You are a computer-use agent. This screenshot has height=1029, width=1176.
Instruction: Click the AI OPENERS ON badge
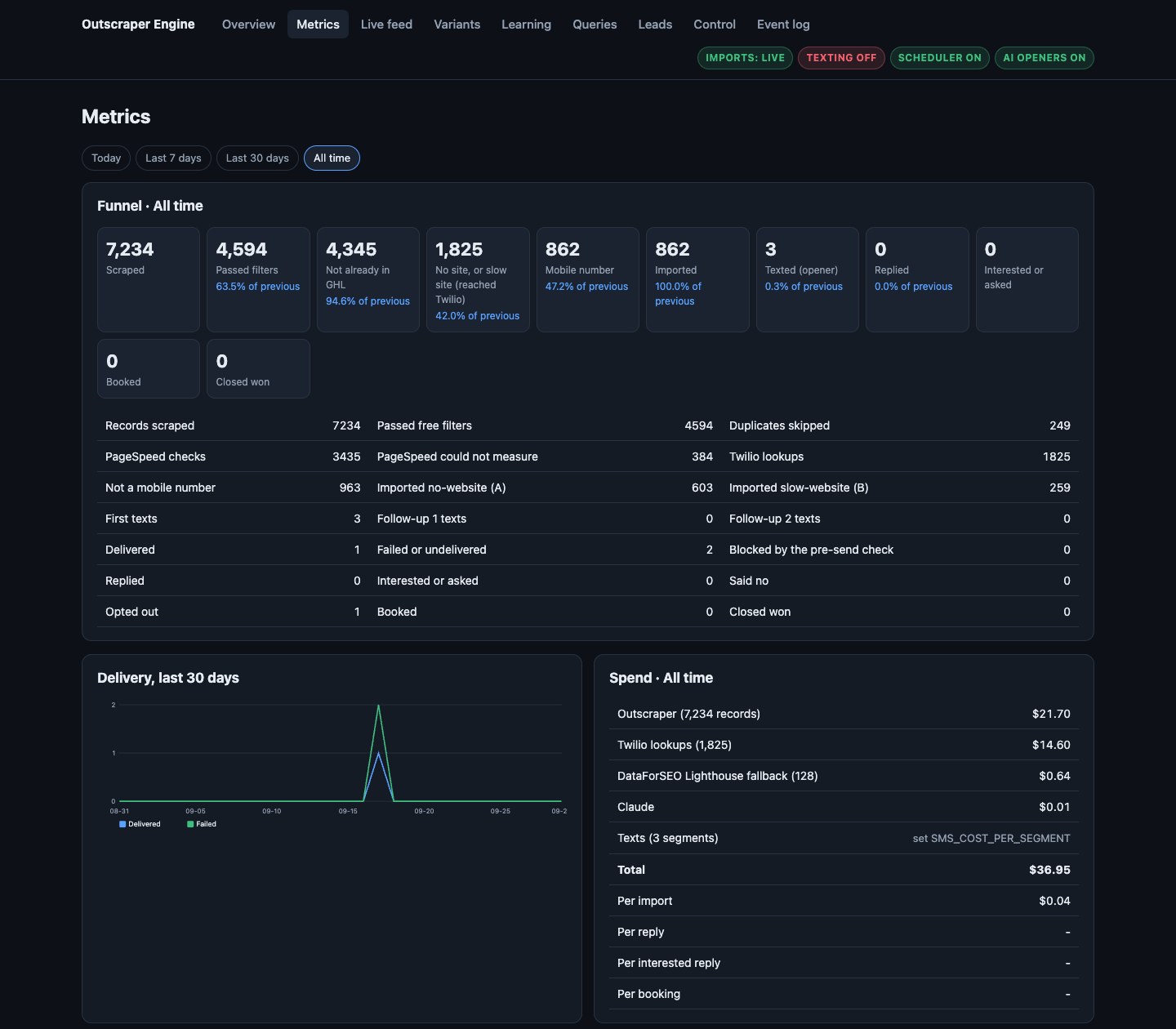point(1045,58)
